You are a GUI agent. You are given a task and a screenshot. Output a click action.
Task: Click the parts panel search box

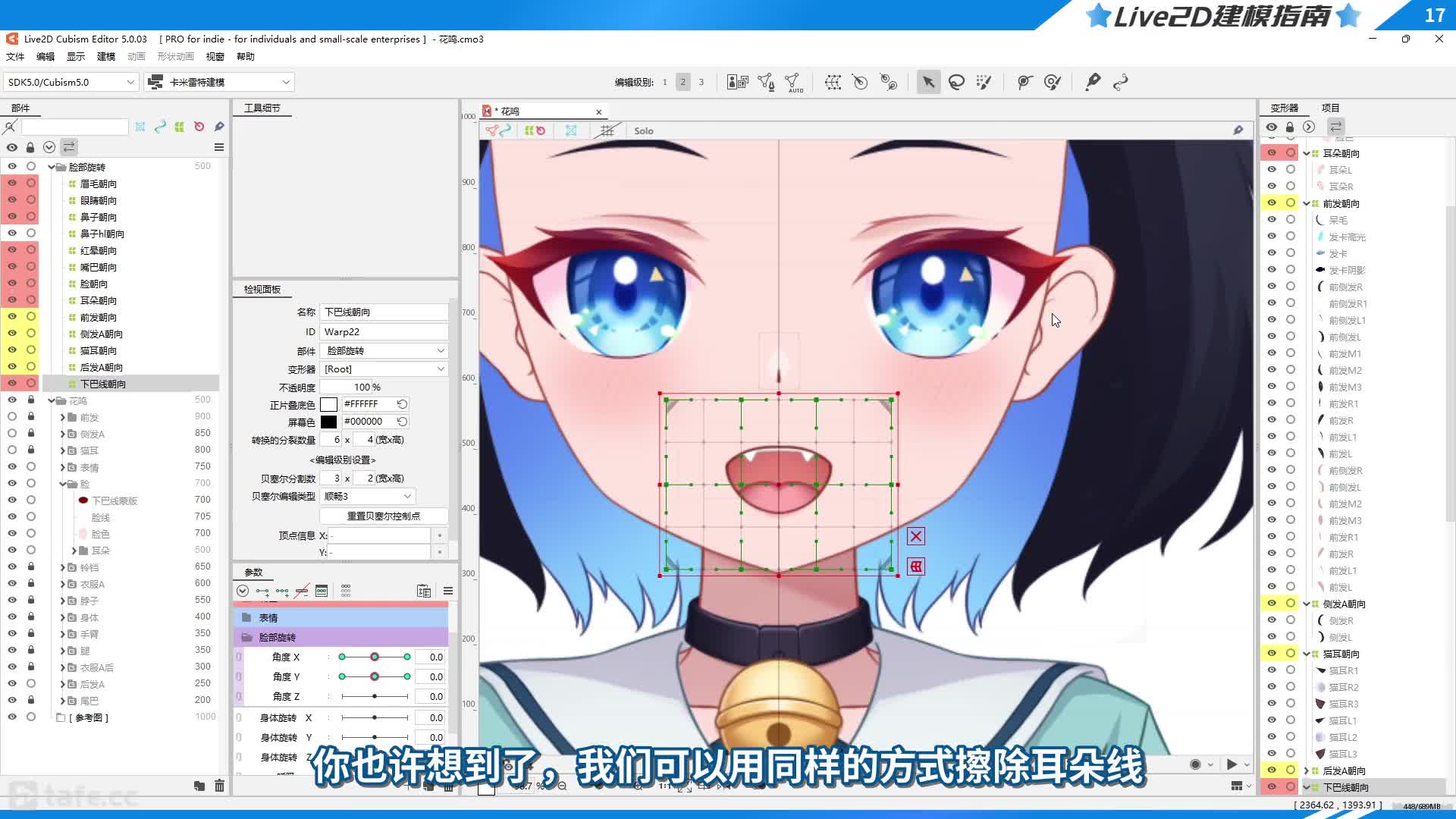coord(74,127)
